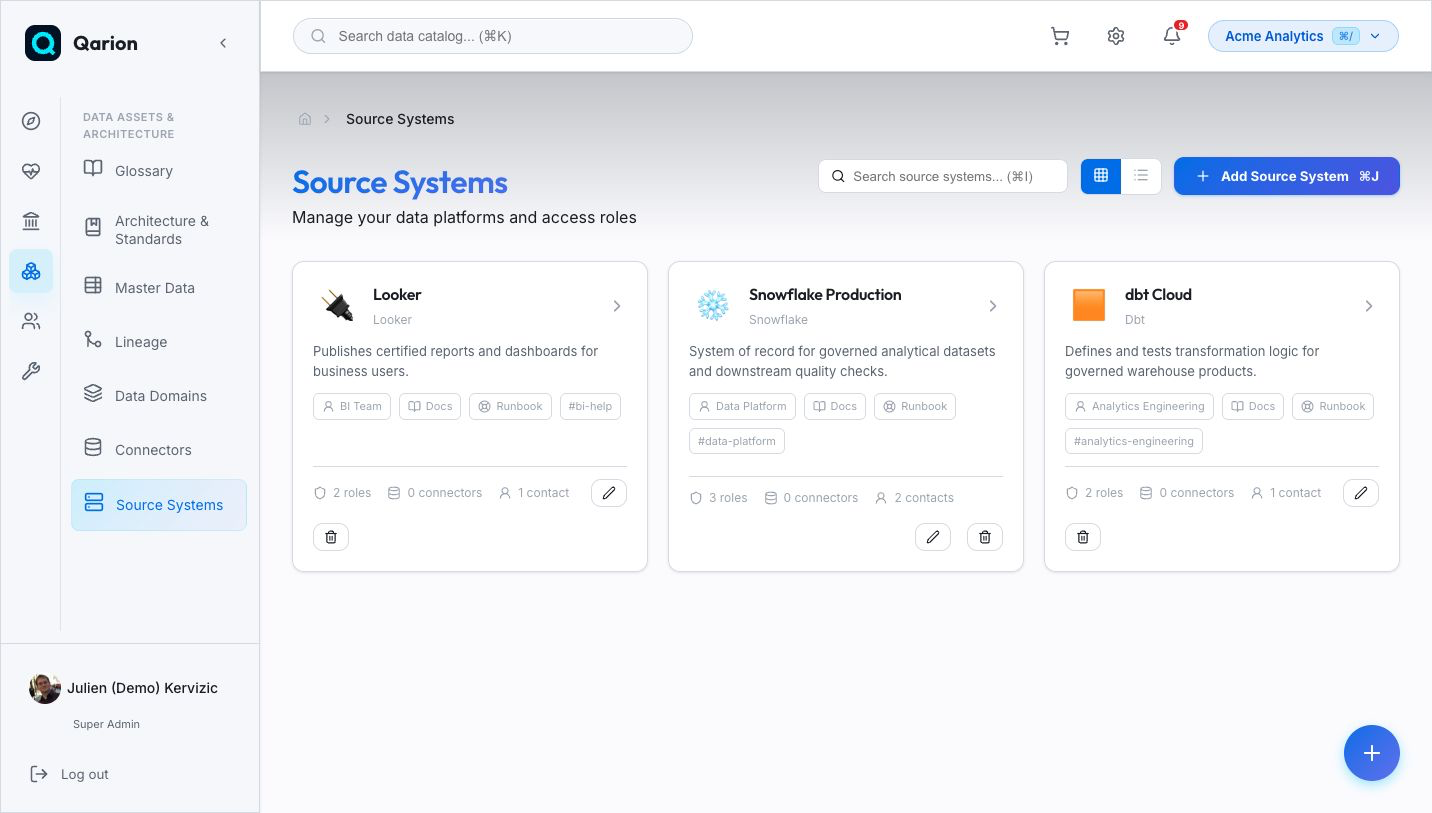Click the BI Team contact tag

352,406
